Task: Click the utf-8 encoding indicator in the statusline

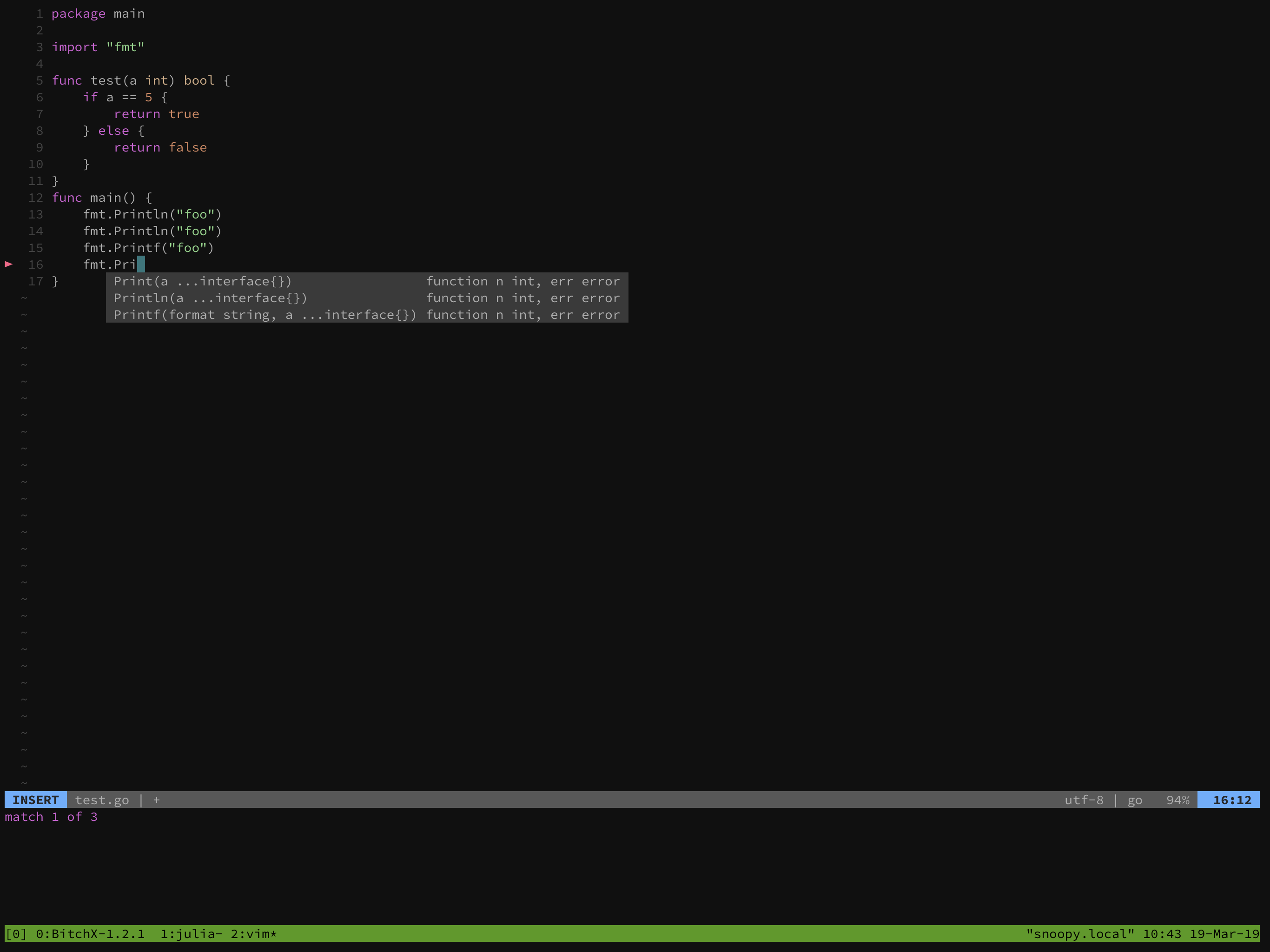Action: point(1085,800)
